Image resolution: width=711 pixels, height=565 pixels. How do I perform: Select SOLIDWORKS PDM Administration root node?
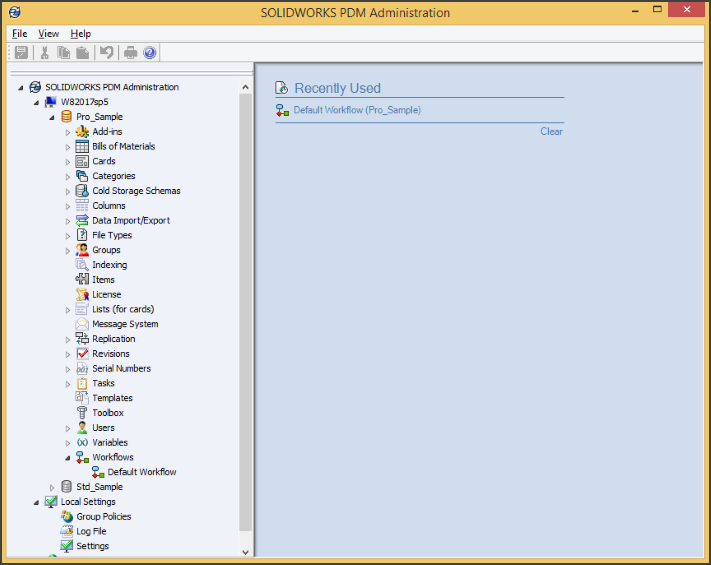pyautogui.click(x=112, y=87)
